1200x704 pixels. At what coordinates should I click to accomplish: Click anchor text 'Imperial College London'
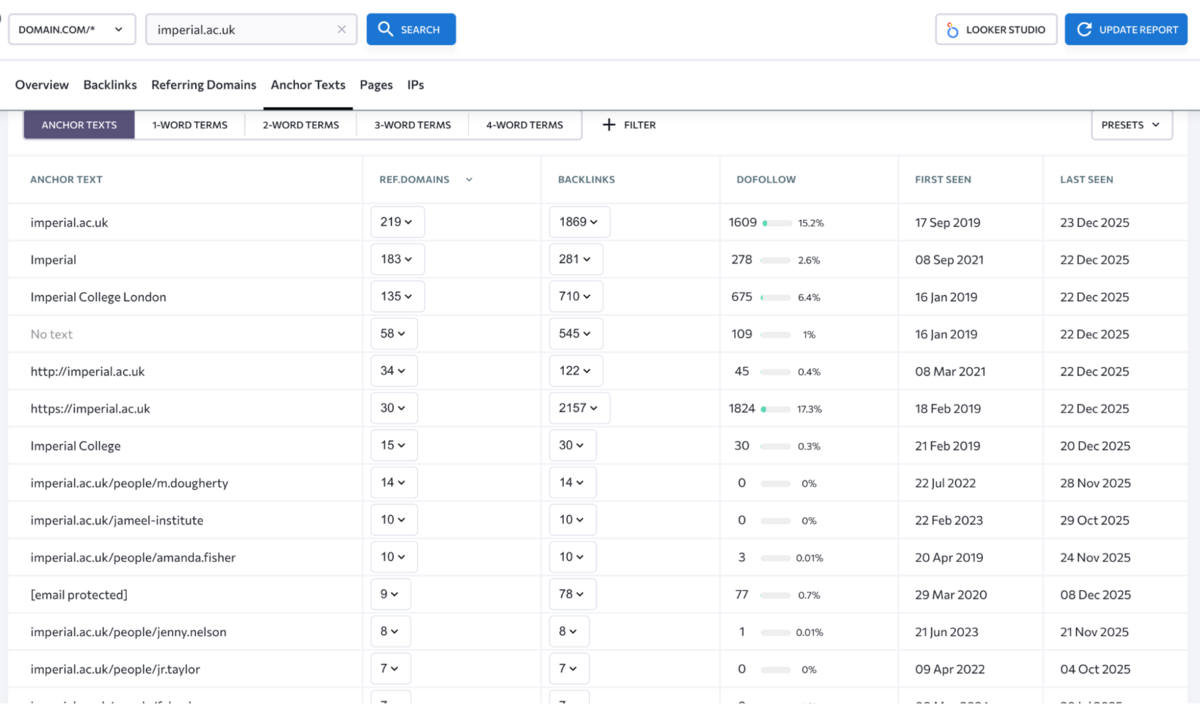point(98,297)
